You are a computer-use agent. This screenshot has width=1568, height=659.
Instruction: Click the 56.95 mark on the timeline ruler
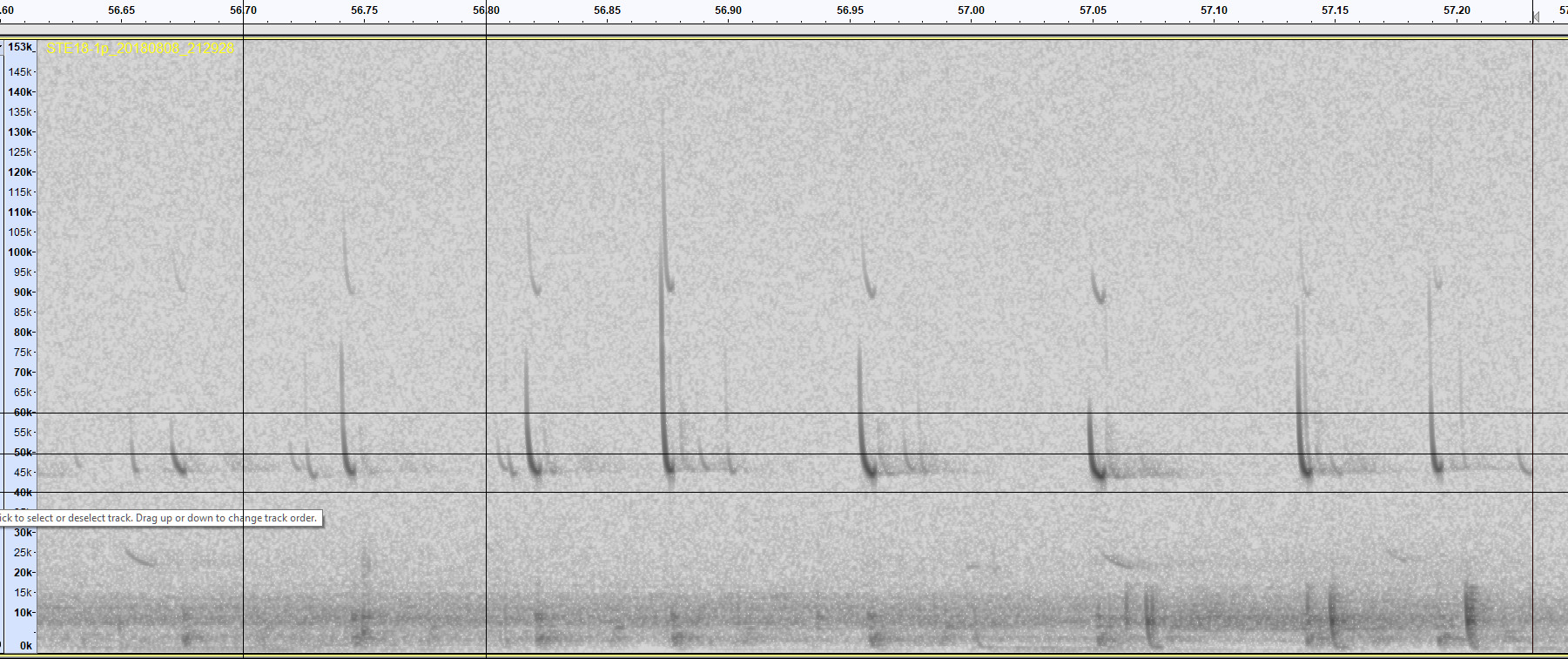coord(850,10)
